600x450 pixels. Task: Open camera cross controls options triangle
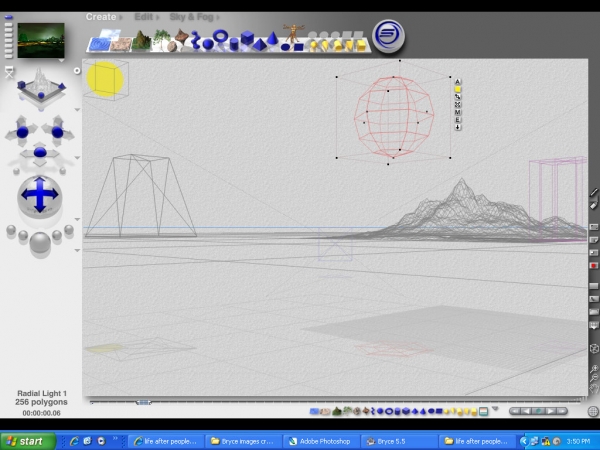coord(77,158)
